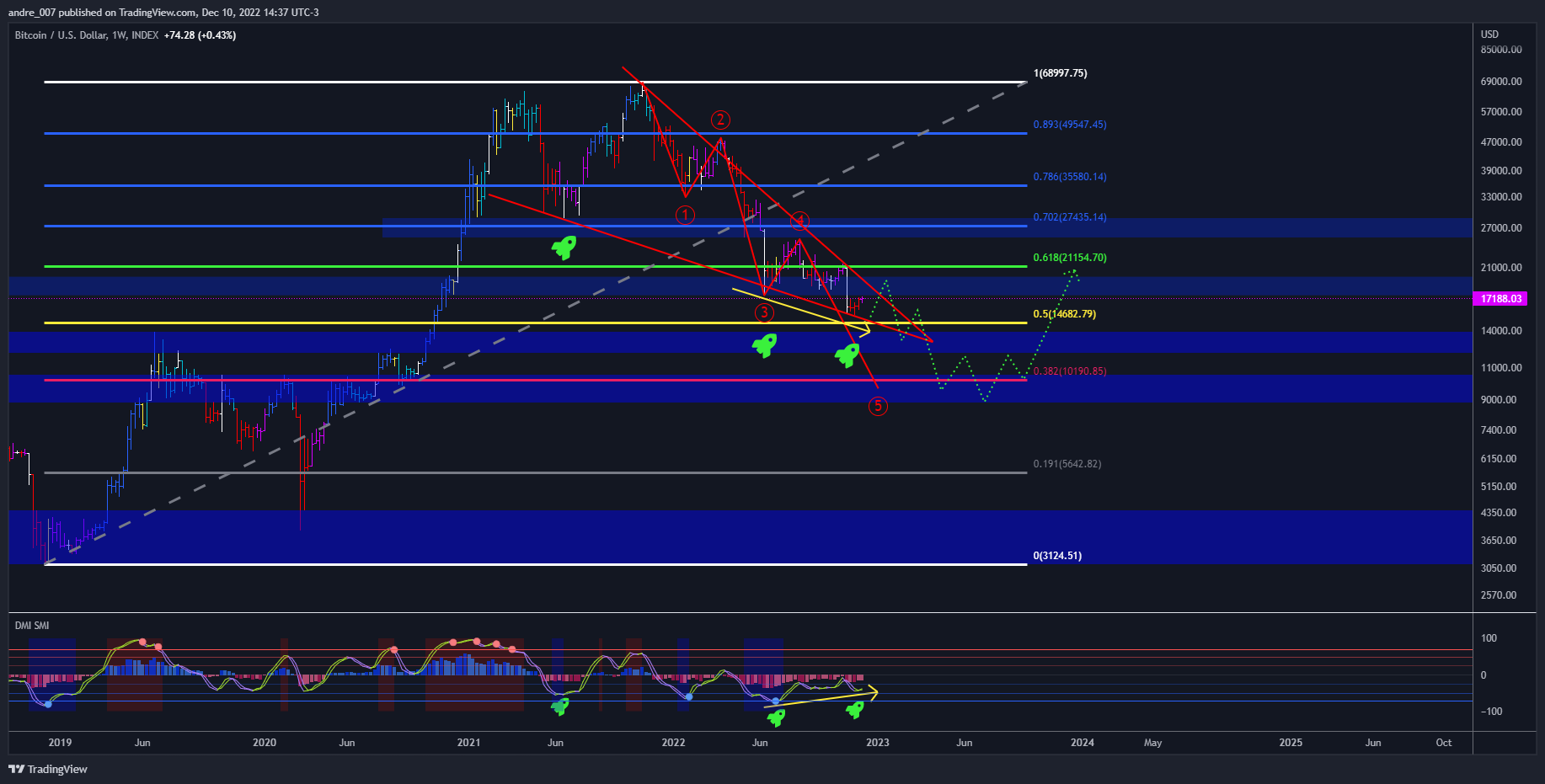This screenshot has height=784, width=1545.
Task: Click the Jun label between 2023 and 2024
Action: [965, 743]
